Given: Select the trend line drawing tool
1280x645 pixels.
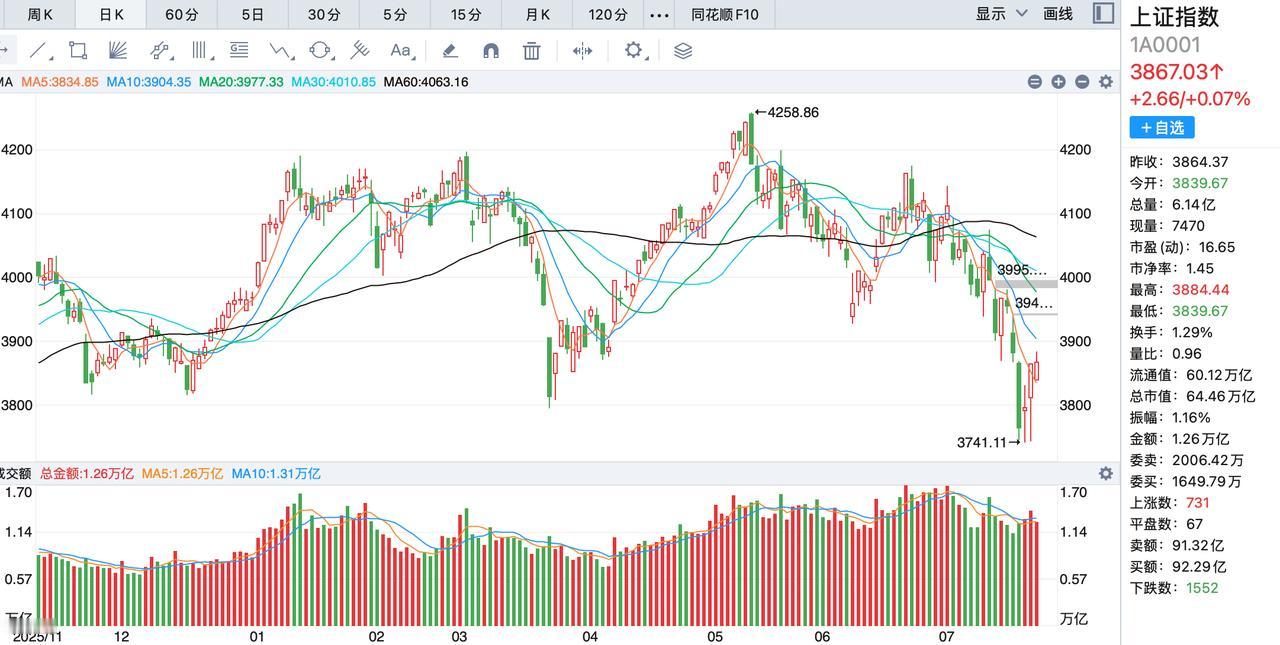Looking at the screenshot, I should [39, 50].
